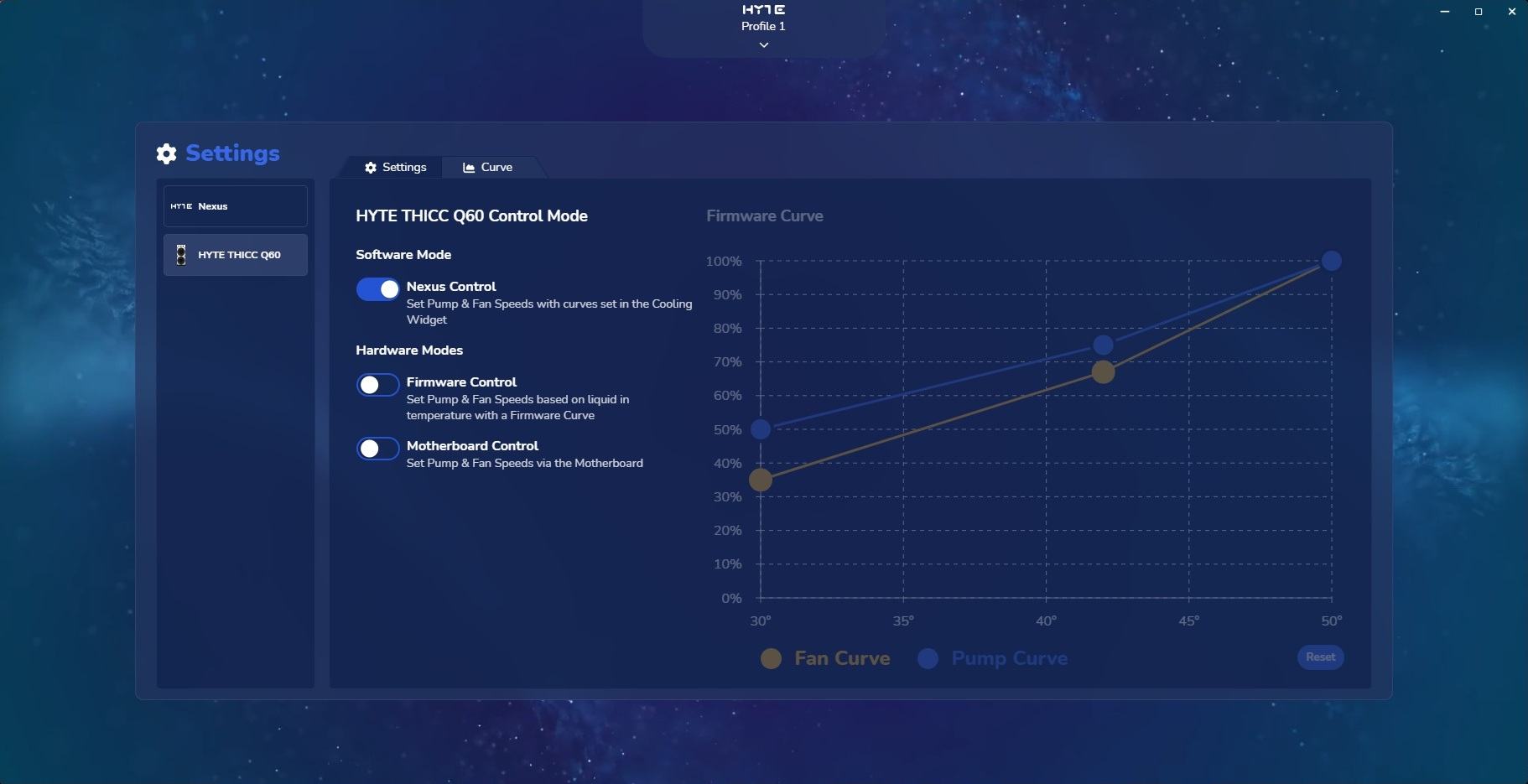Minimize the HYTE Nexus window
Viewport: 1528px width, 784px height.
tap(1445, 12)
